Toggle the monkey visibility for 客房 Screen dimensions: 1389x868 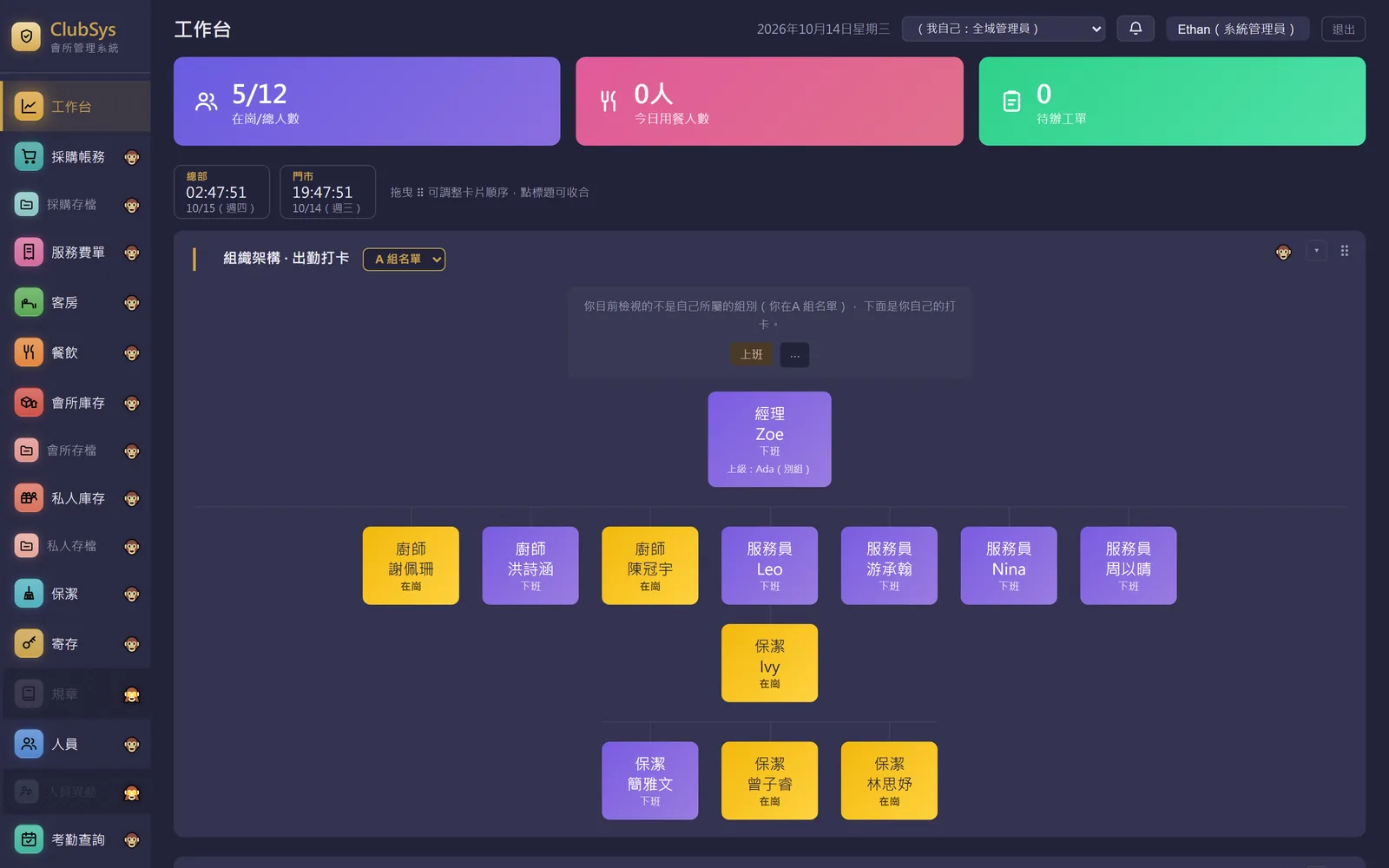[132, 303]
